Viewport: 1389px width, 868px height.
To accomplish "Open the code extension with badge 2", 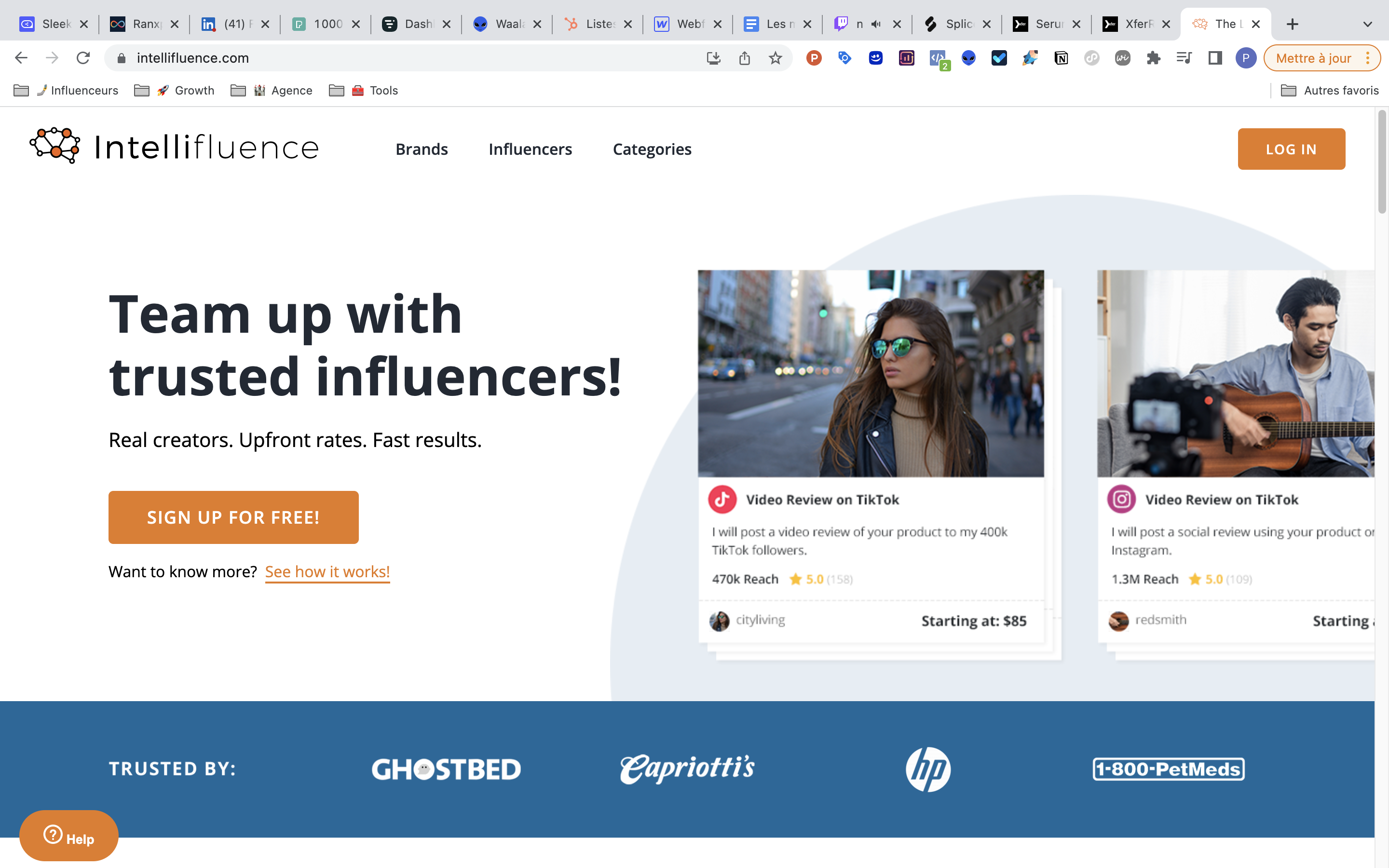I will point(939,59).
